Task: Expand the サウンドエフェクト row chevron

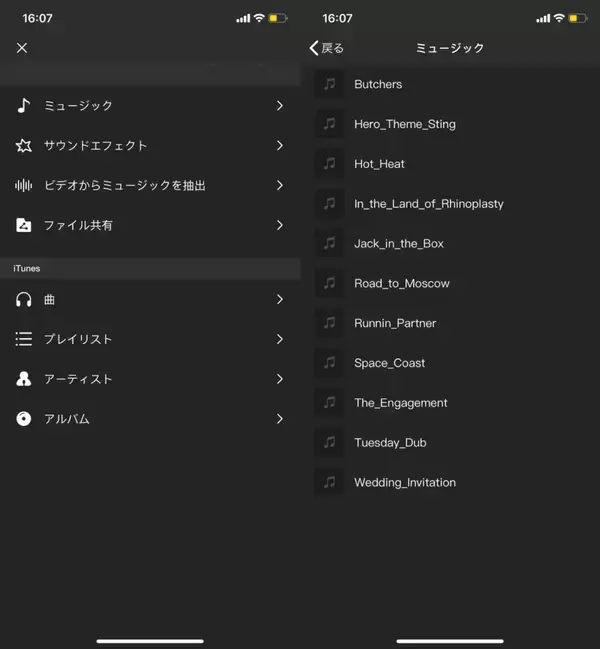Action: (x=280, y=145)
